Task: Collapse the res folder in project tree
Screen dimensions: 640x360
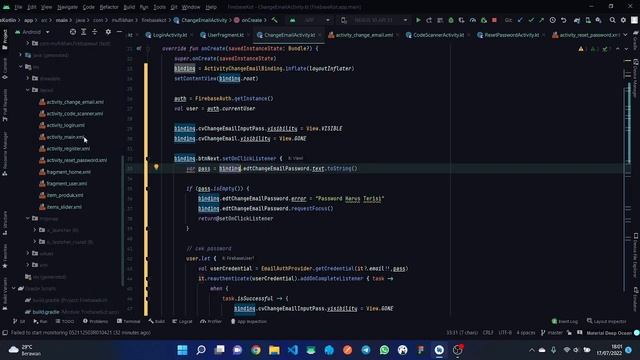Action: (x=20, y=67)
